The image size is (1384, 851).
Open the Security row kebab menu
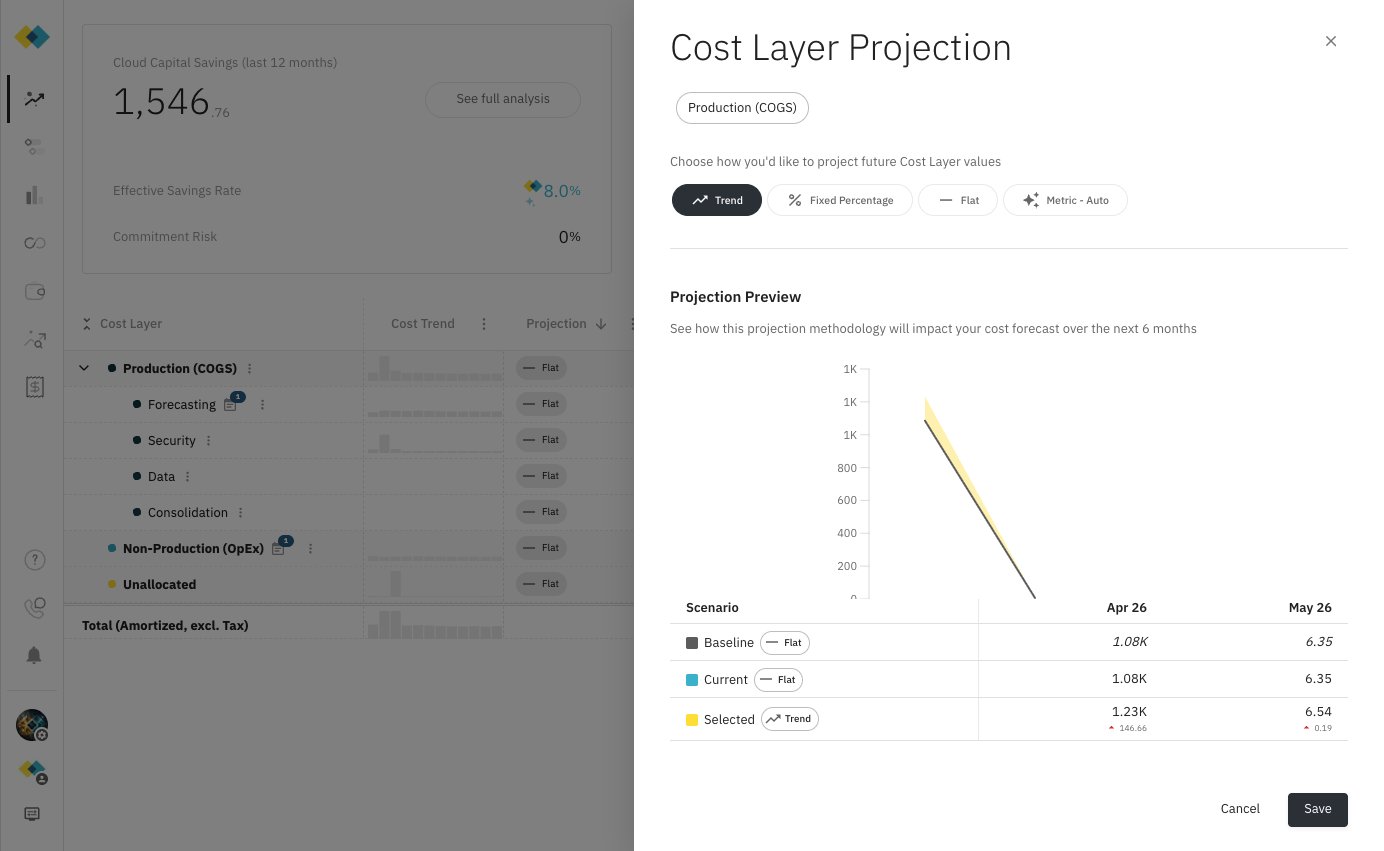(x=209, y=441)
